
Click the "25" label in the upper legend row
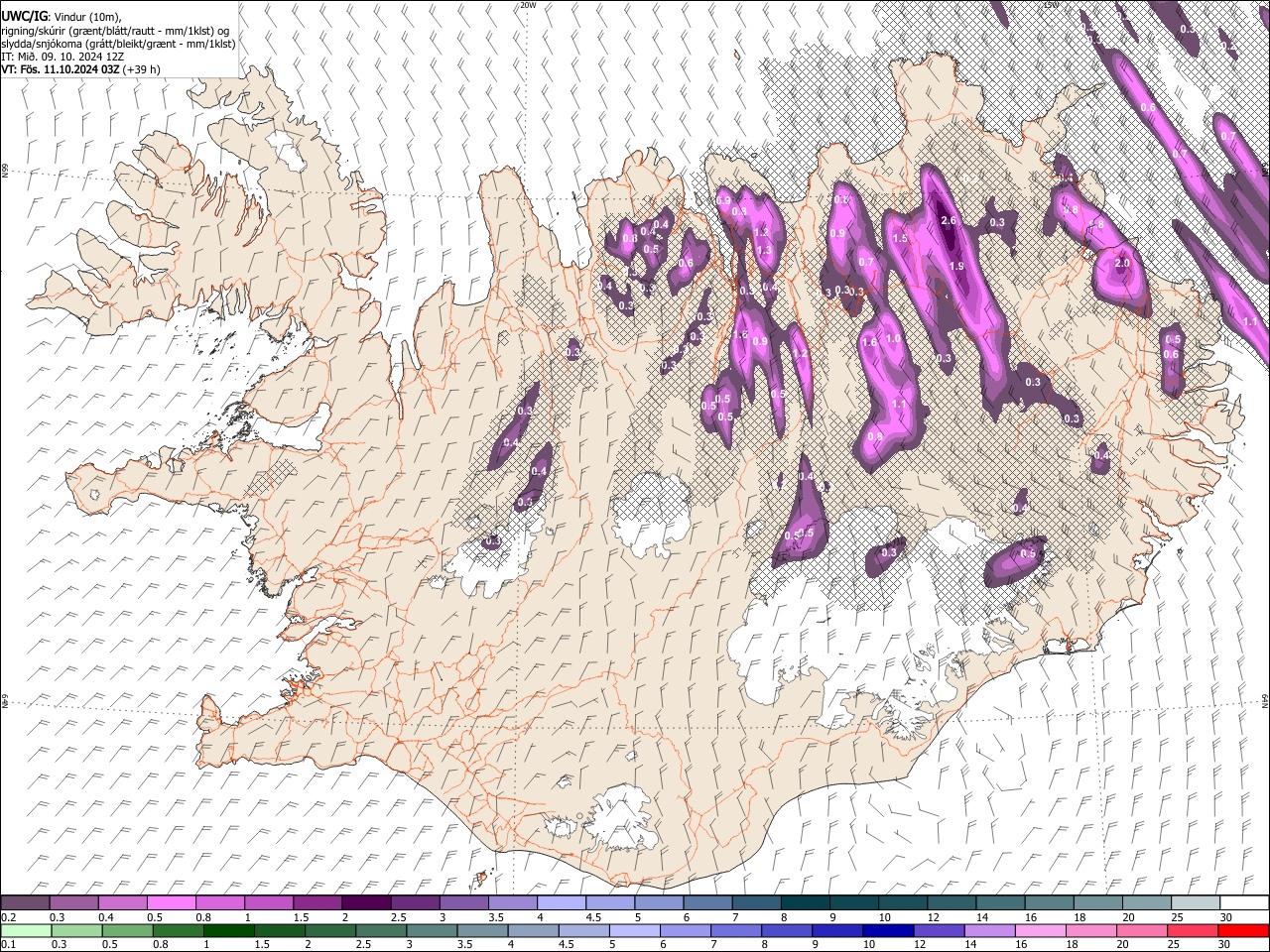pyautogui.click(x=1177, y=917)
